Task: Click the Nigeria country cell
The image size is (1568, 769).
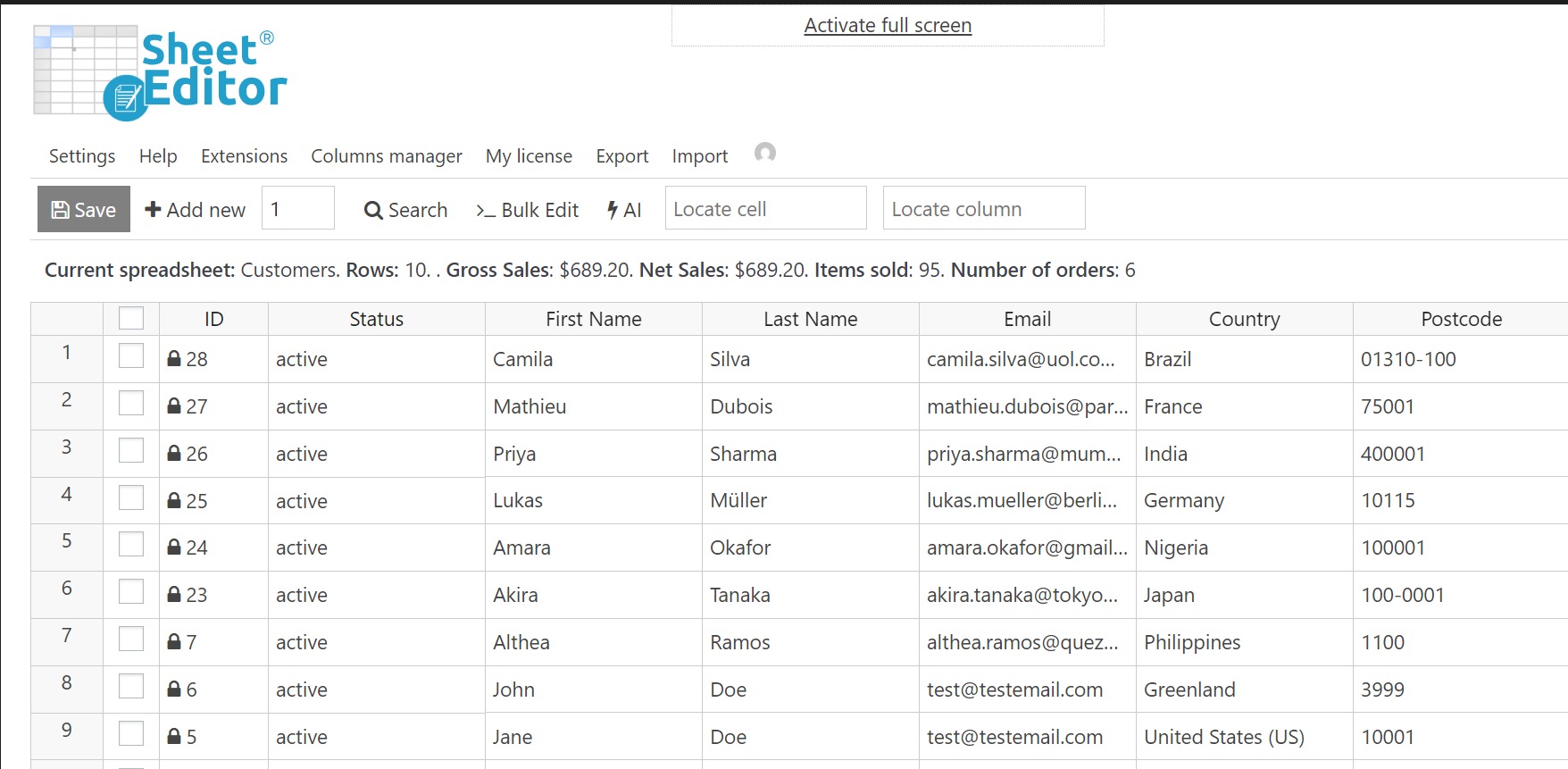Action: [x=1245, y=547]
